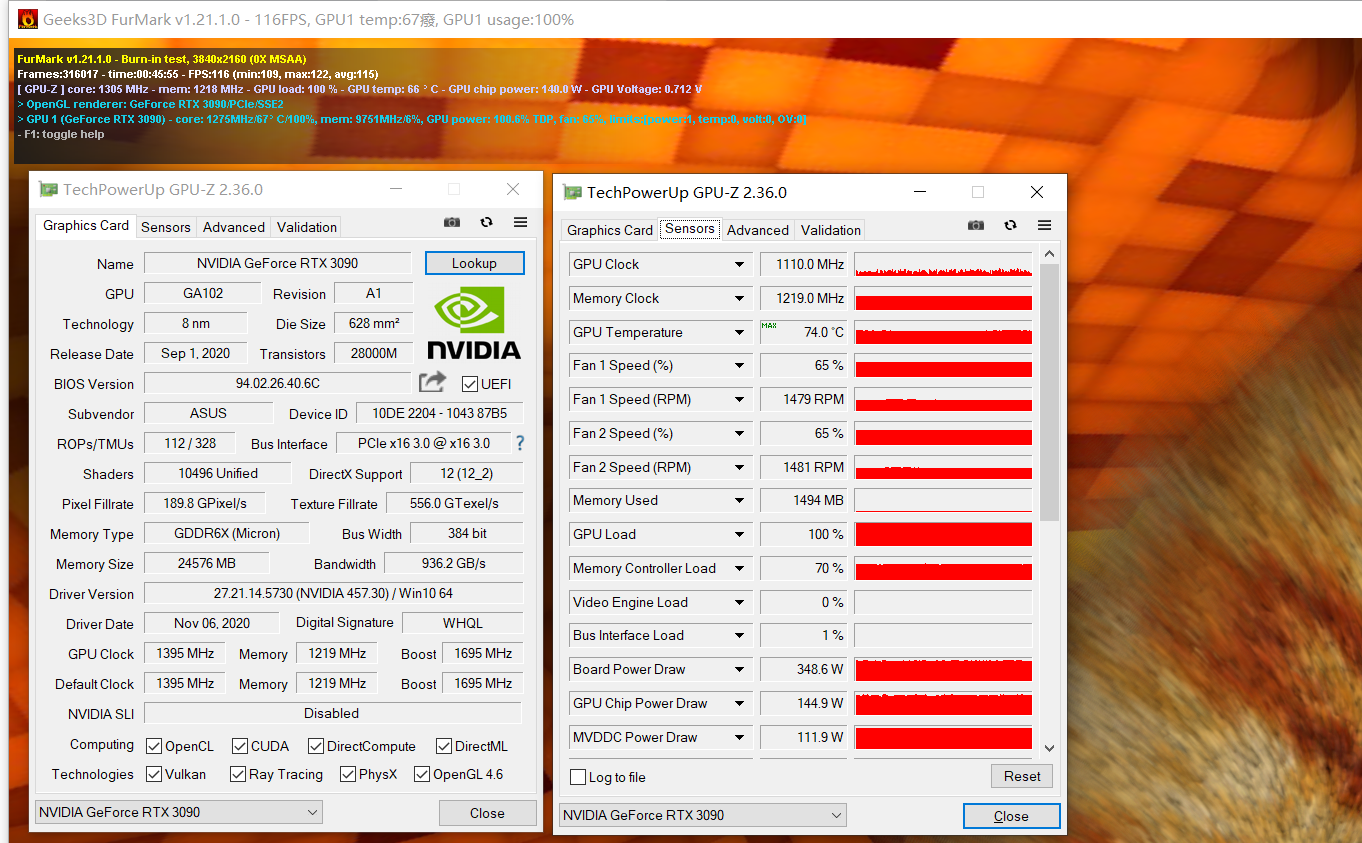Click the GPU Temperature history graph
Viewport: 1362px width, 843px height.
[943, 332]
